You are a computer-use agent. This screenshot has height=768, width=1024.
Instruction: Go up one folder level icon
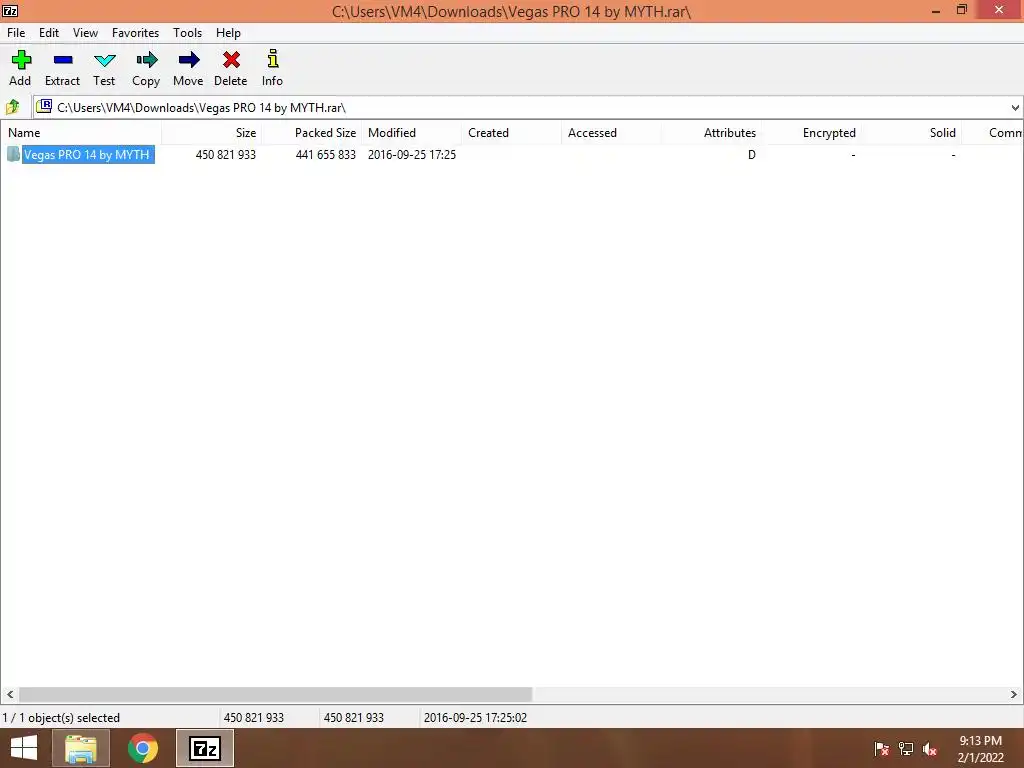tap(12, 106)
